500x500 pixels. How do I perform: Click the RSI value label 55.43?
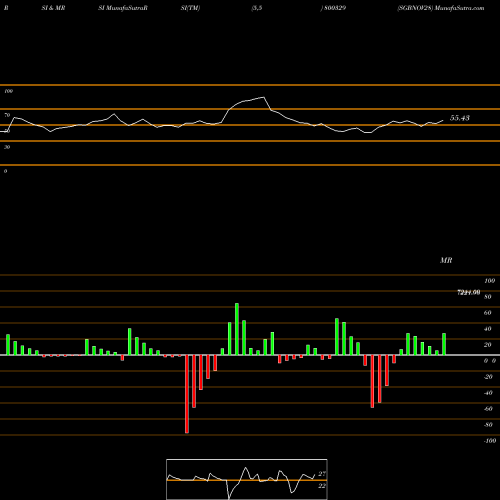coord(460,118)
